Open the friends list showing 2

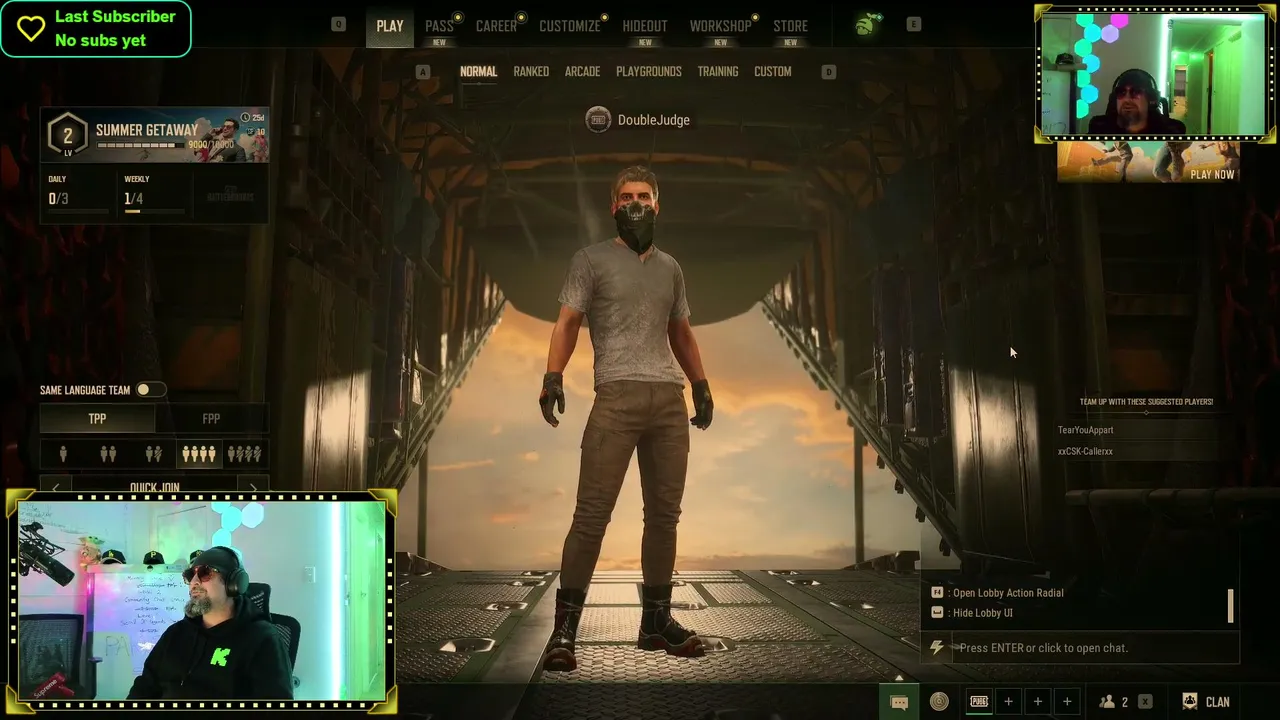point(1114,702)
